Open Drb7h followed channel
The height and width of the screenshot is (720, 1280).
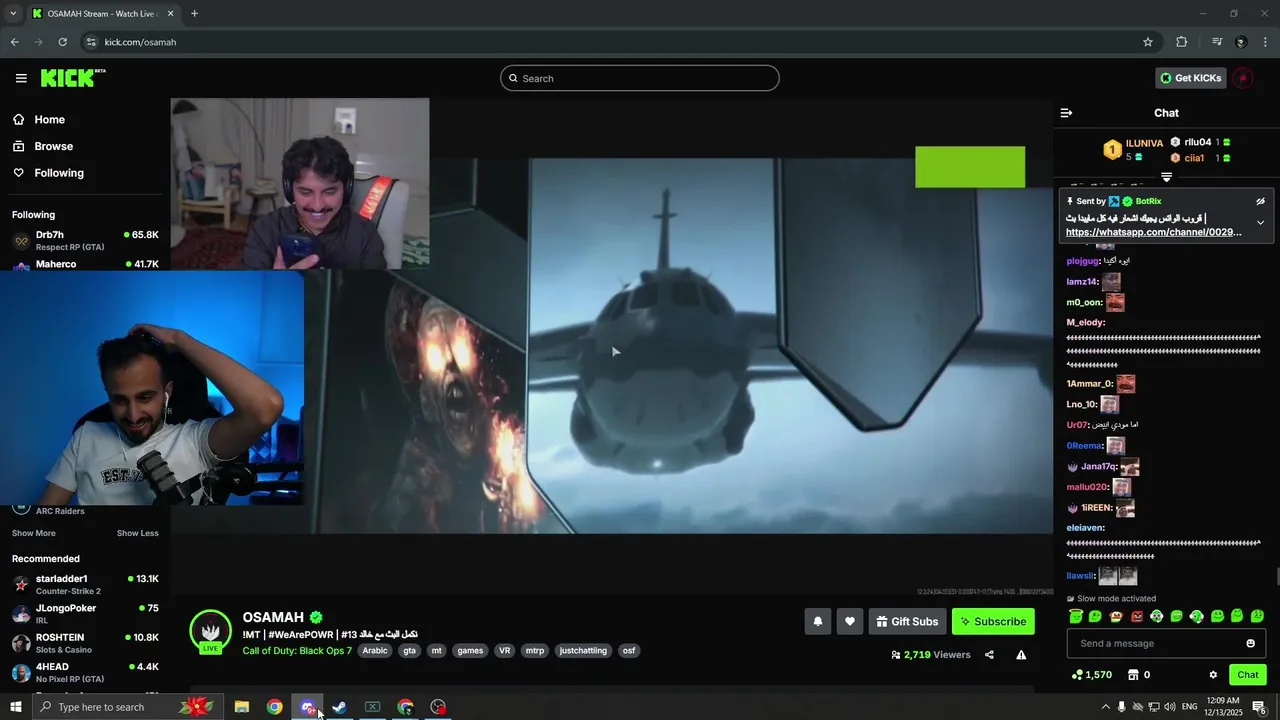coord(85,241)
